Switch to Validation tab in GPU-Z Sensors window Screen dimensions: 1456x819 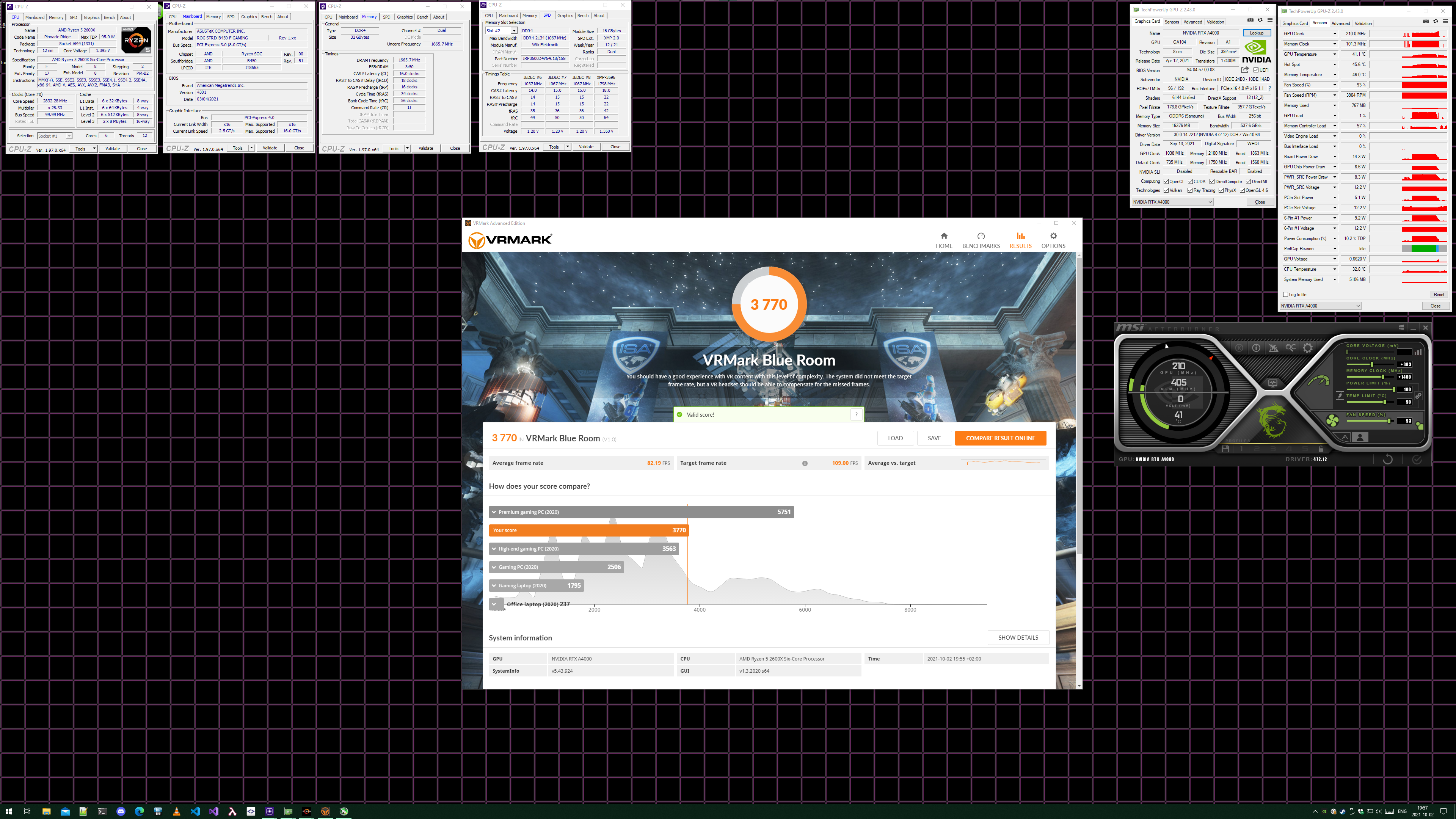1363,23
